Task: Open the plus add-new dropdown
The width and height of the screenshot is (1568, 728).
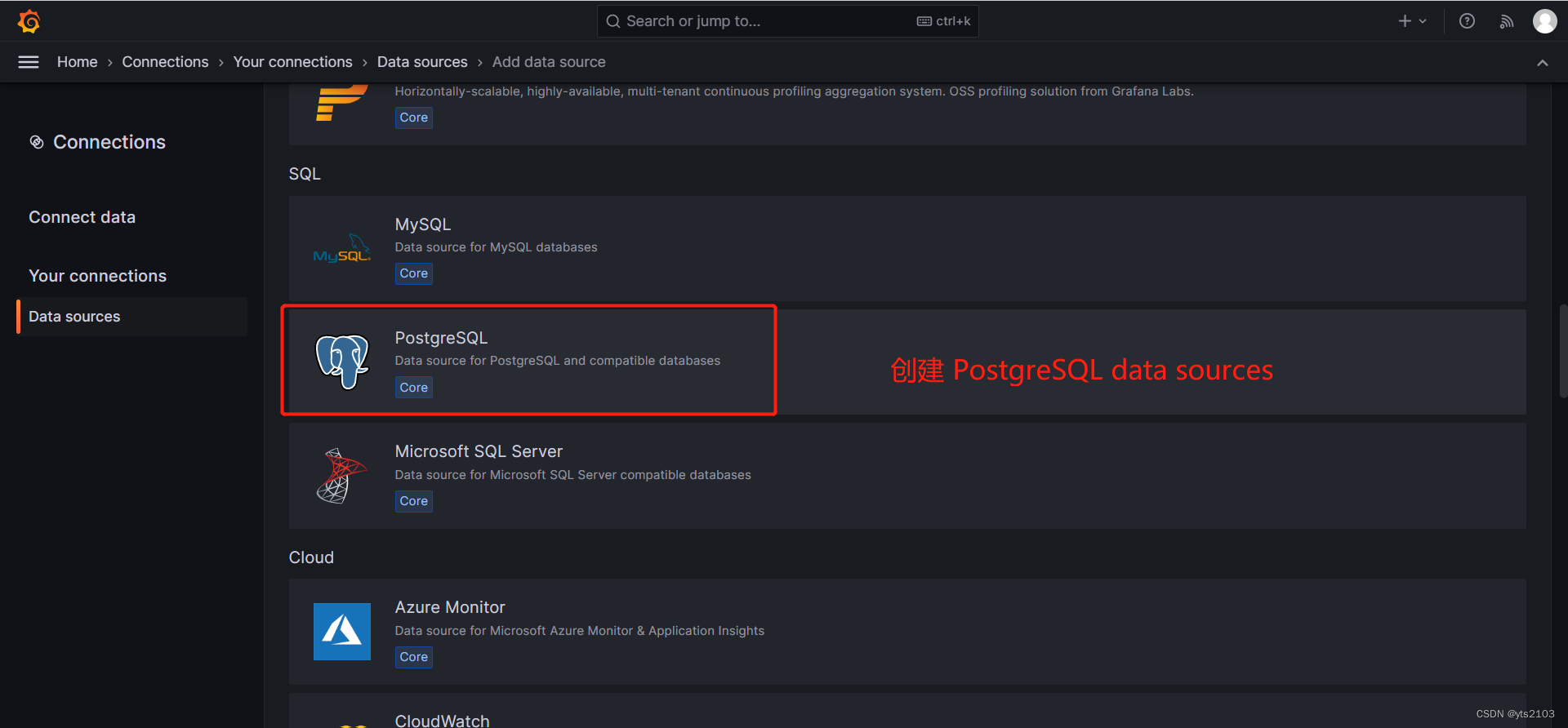Action: [x=1412, y=21]
